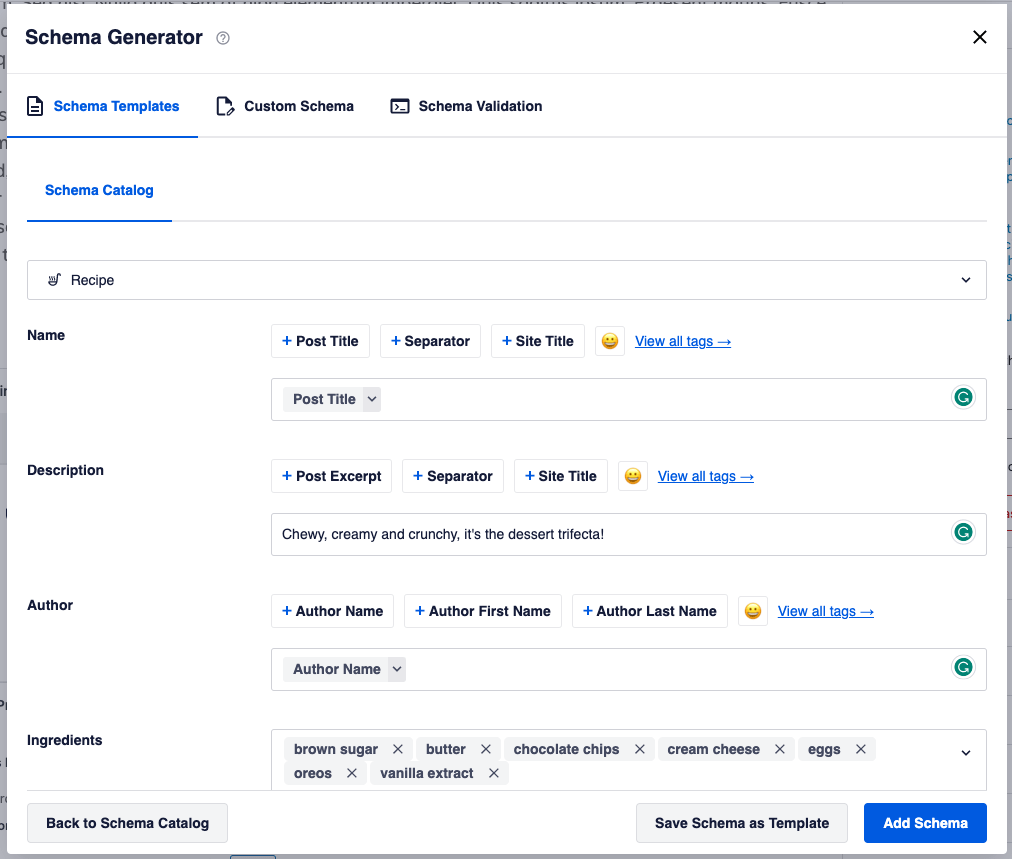
Task: Click Grammarly icon in Author field
Action: coord(963,667)
